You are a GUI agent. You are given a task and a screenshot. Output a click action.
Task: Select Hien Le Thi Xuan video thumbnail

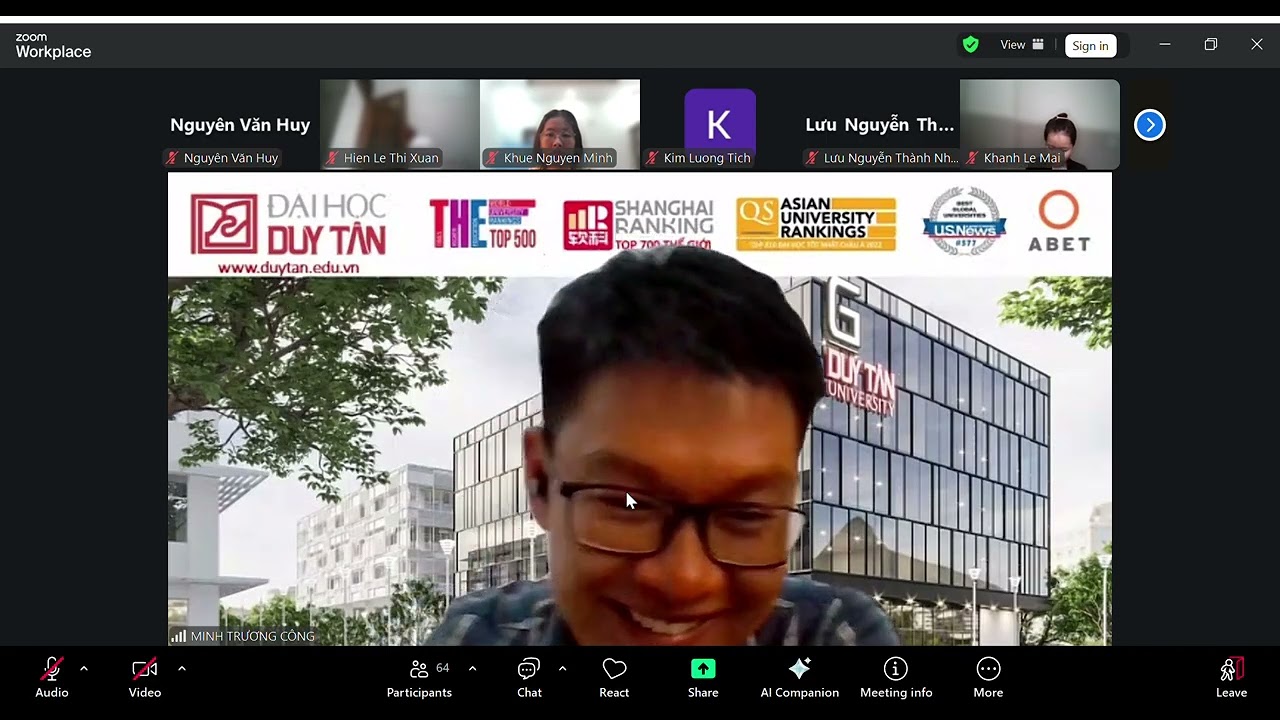[400, 125]
